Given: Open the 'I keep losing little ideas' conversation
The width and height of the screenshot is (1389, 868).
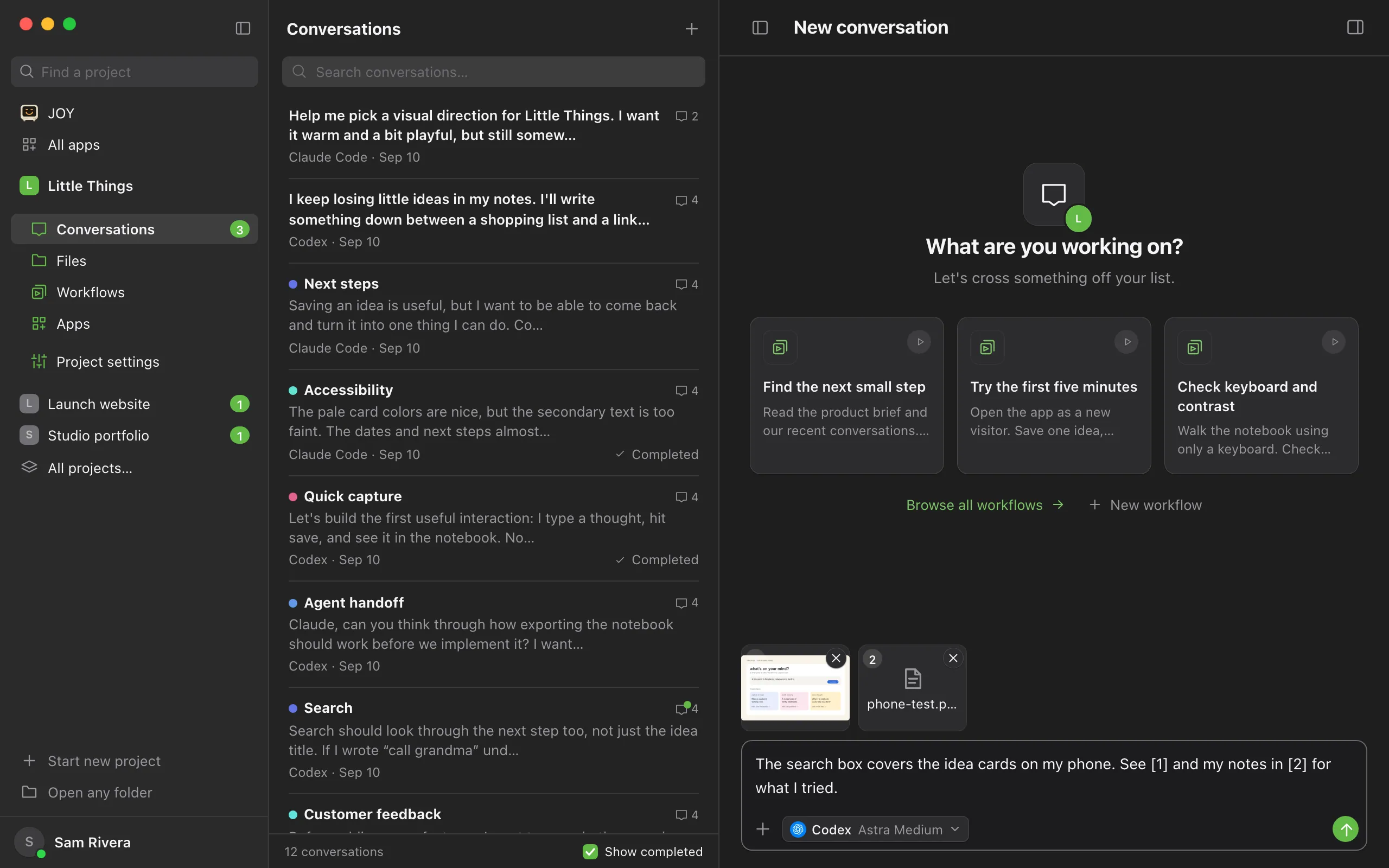Looking at the screenshot, I should click(493, 220).
